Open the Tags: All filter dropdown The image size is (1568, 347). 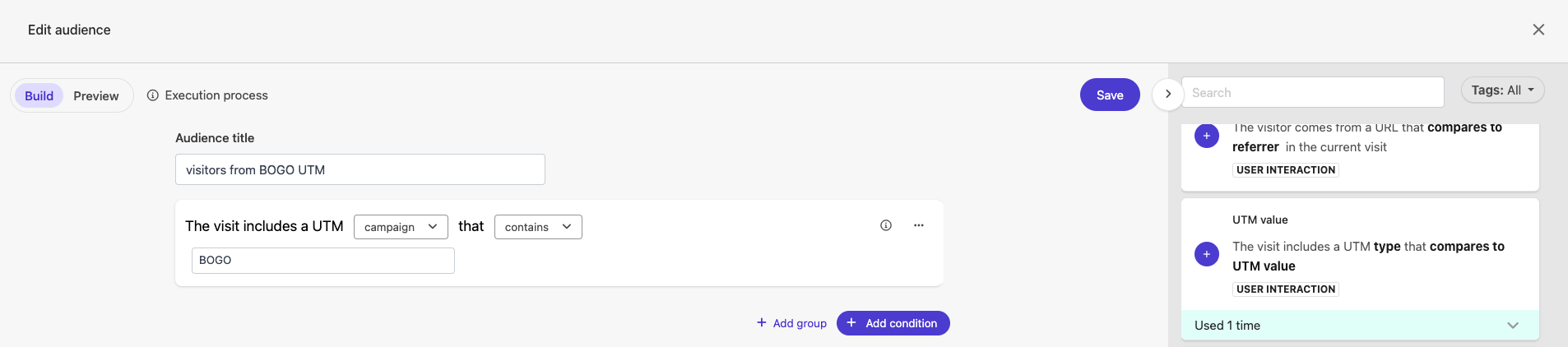pos(1502,90)
